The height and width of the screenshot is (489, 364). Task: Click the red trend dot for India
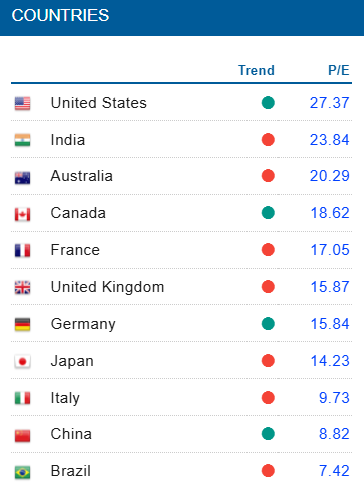(x=268, y=140)
